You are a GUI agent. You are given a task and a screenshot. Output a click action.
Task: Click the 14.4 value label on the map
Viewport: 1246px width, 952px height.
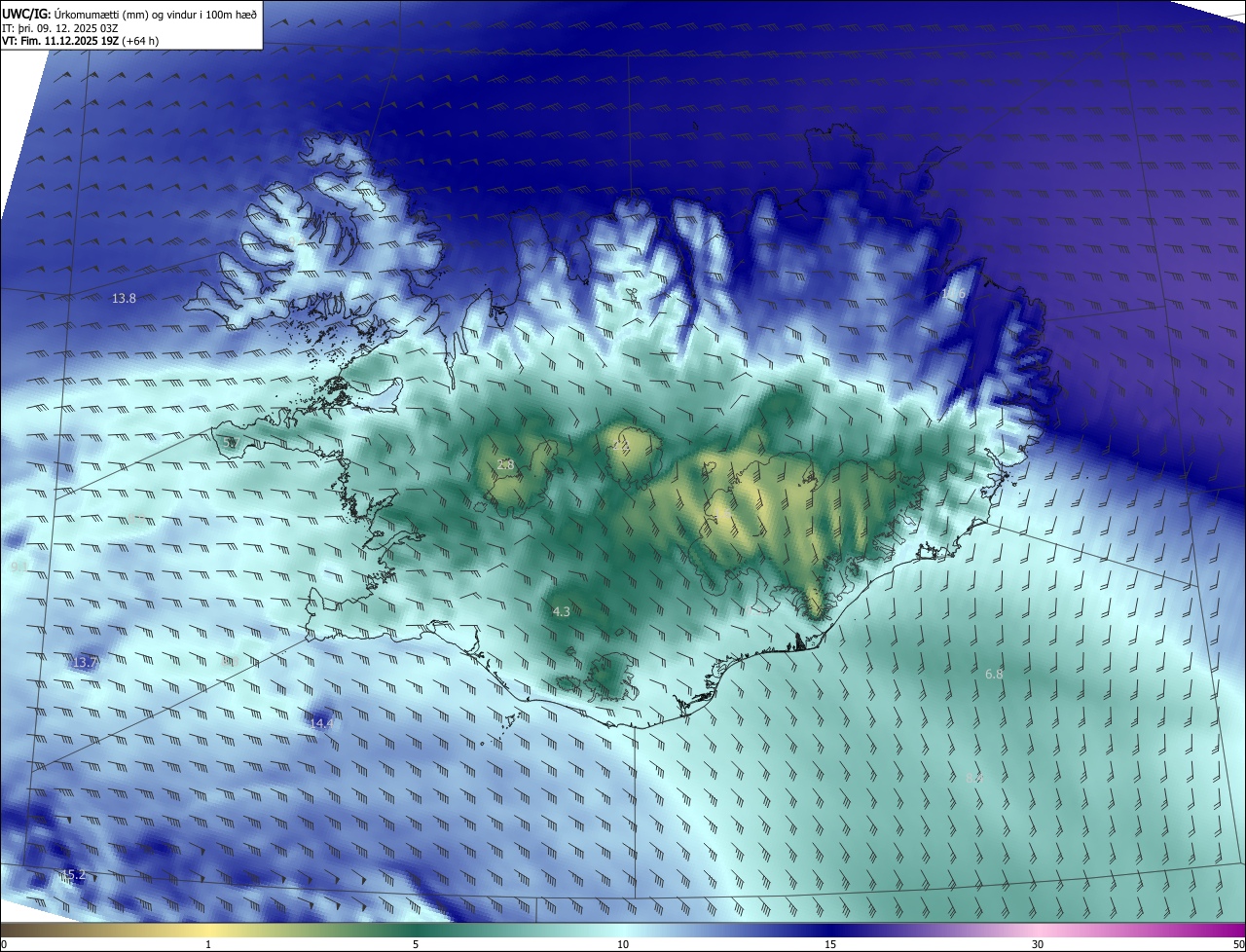tap(322, 724)
